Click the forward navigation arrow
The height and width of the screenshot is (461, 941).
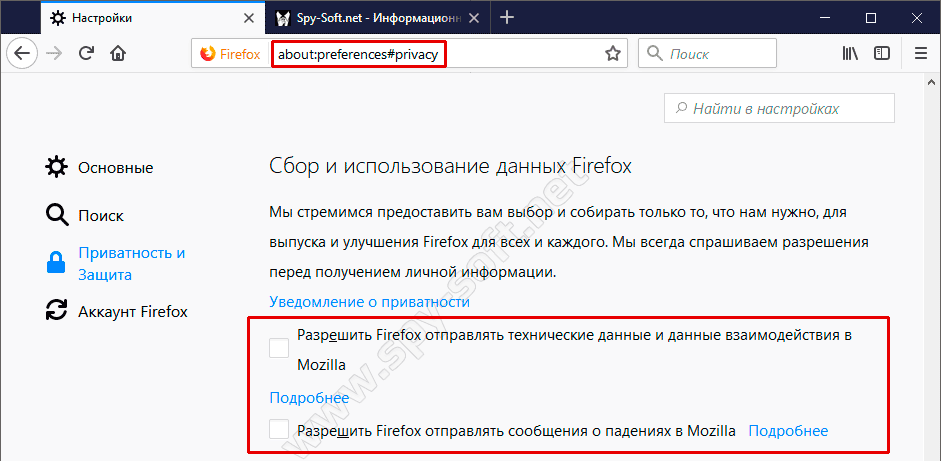[x=54, y=54]
